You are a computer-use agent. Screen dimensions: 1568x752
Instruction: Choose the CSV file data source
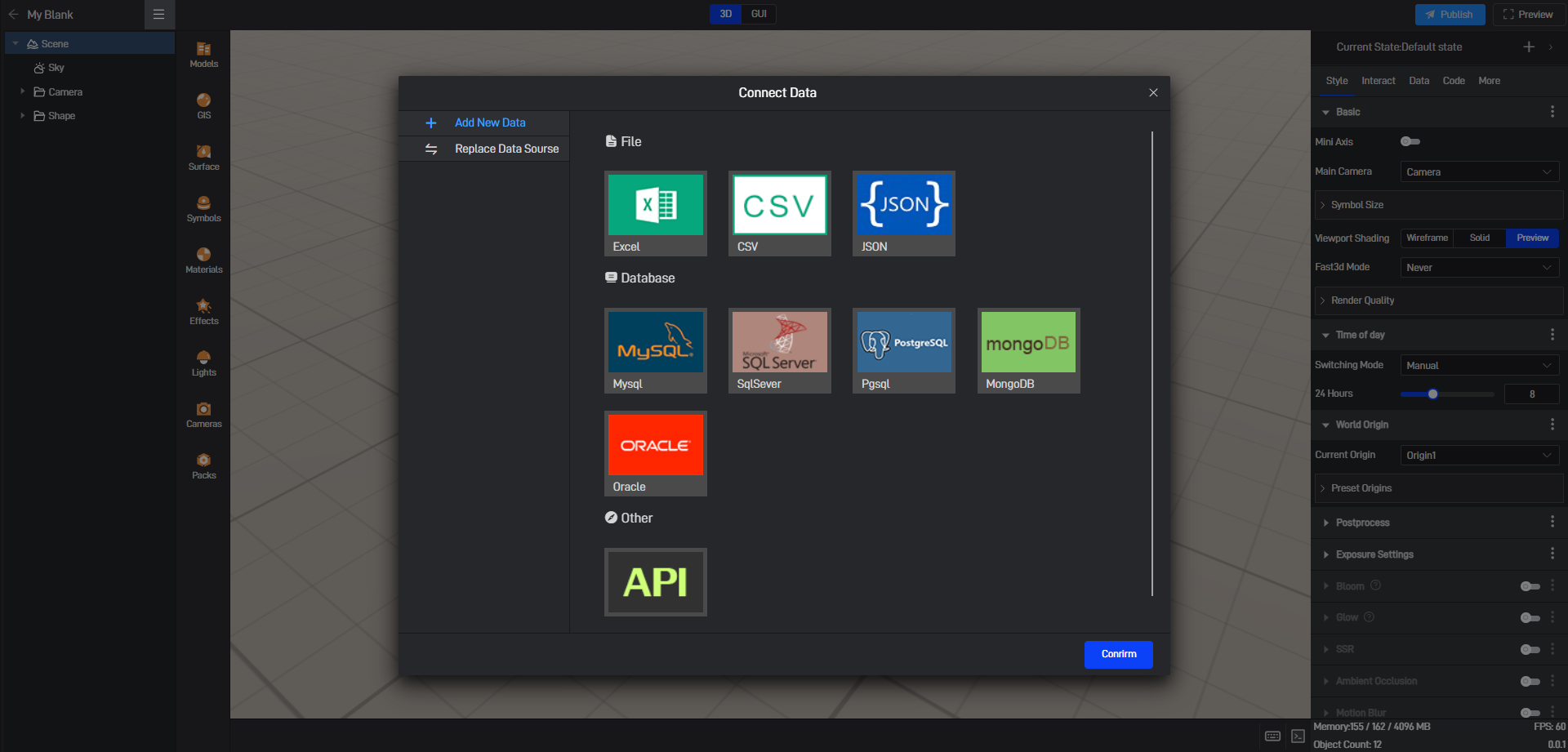(x=779, y=213)
